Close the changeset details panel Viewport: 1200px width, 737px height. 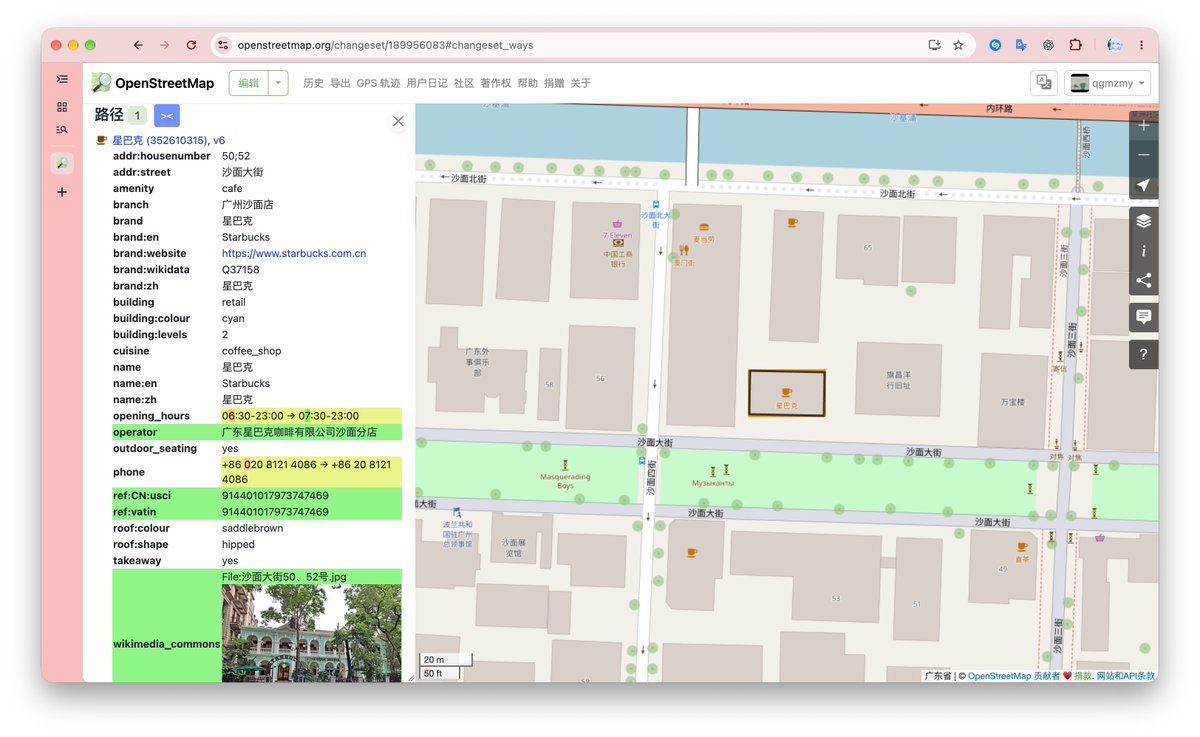(x=398, y=121)
